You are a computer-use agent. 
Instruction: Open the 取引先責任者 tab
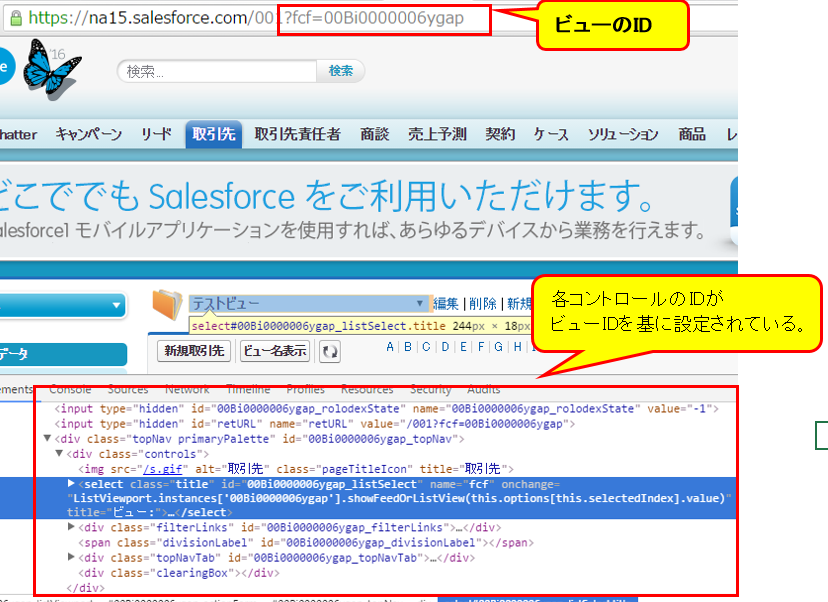(298, 135)
